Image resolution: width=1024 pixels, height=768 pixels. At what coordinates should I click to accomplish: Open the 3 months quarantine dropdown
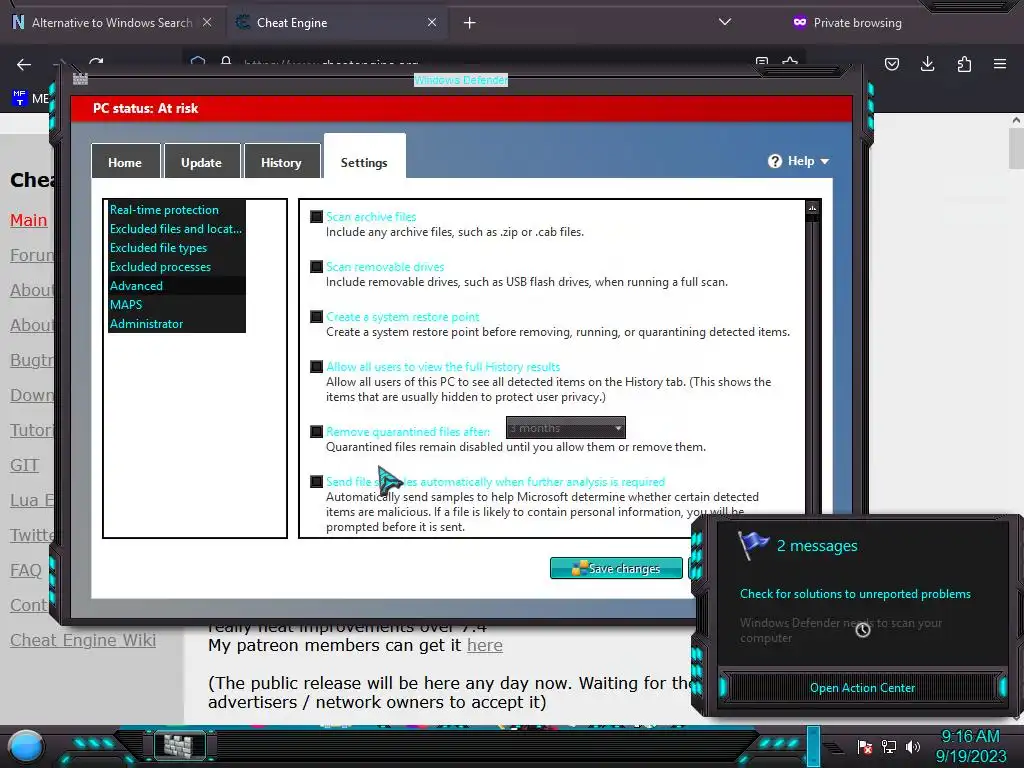click(x=566, y=428)
